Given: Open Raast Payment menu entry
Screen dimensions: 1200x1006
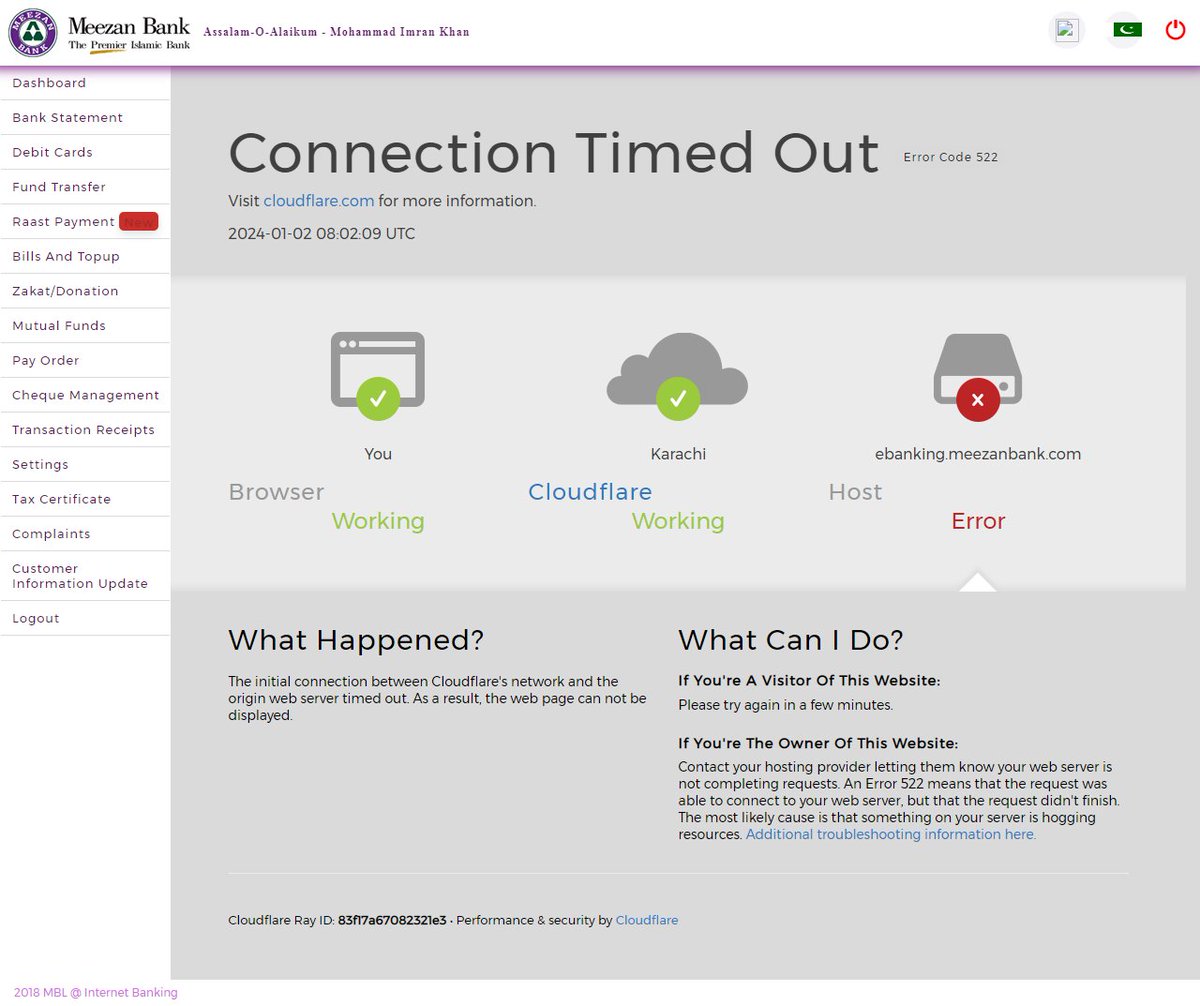Looking at the screenshot, I should tap(85, 222).
